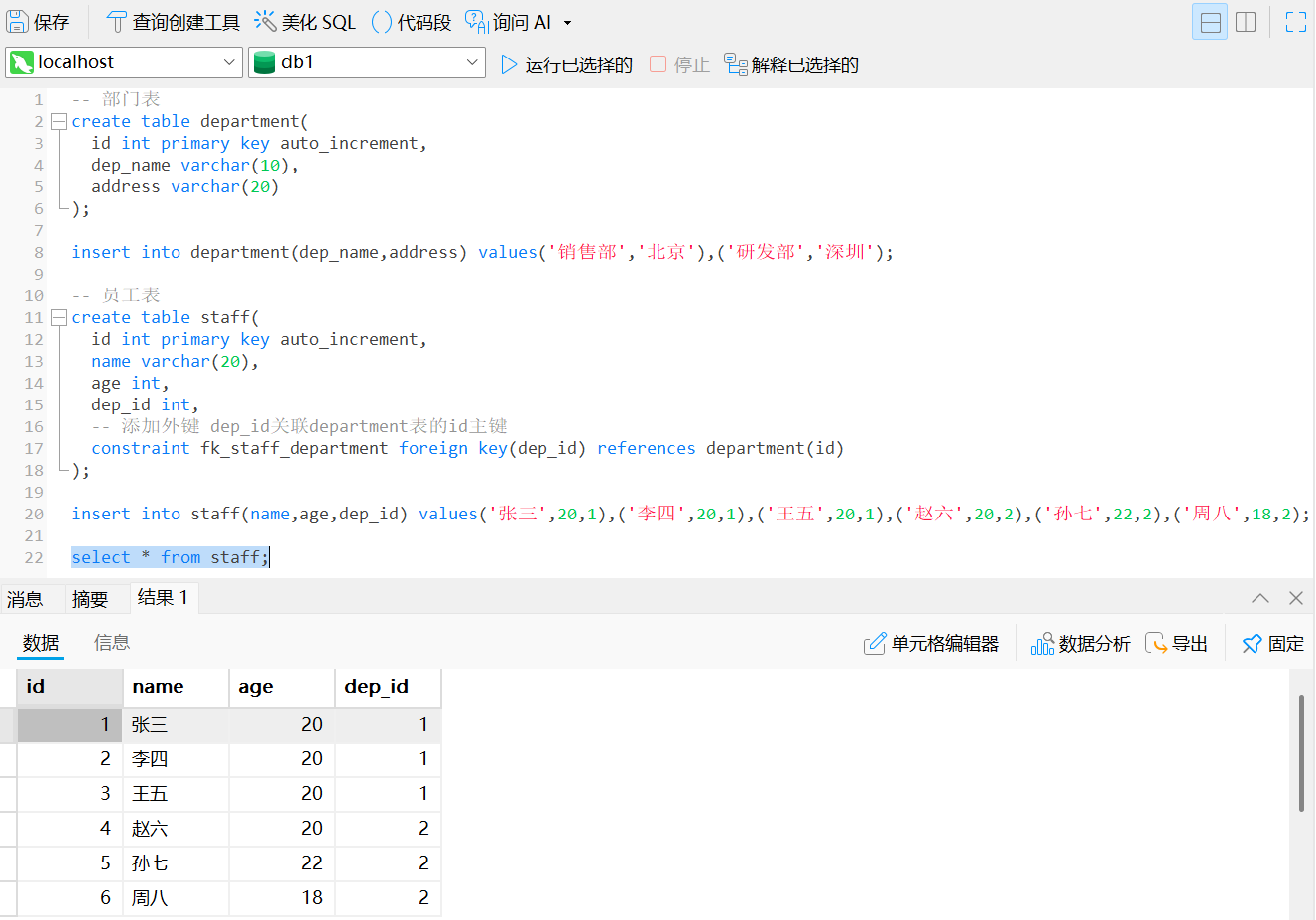Open the Cell Editor (单元格编辑器)

pos(931,644)
